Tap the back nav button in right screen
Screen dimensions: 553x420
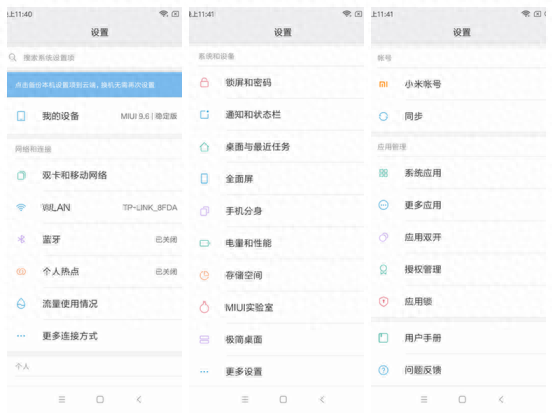(x=501, y=399)
